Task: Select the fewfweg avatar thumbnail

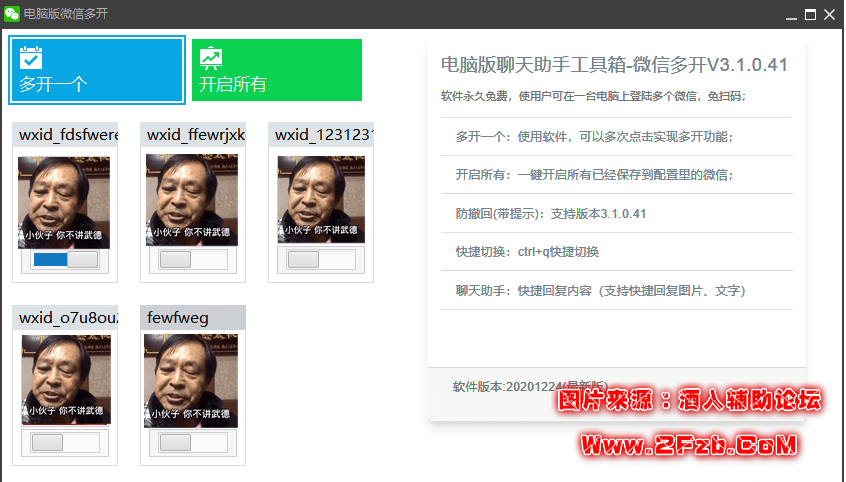Action: click(190, 381)
